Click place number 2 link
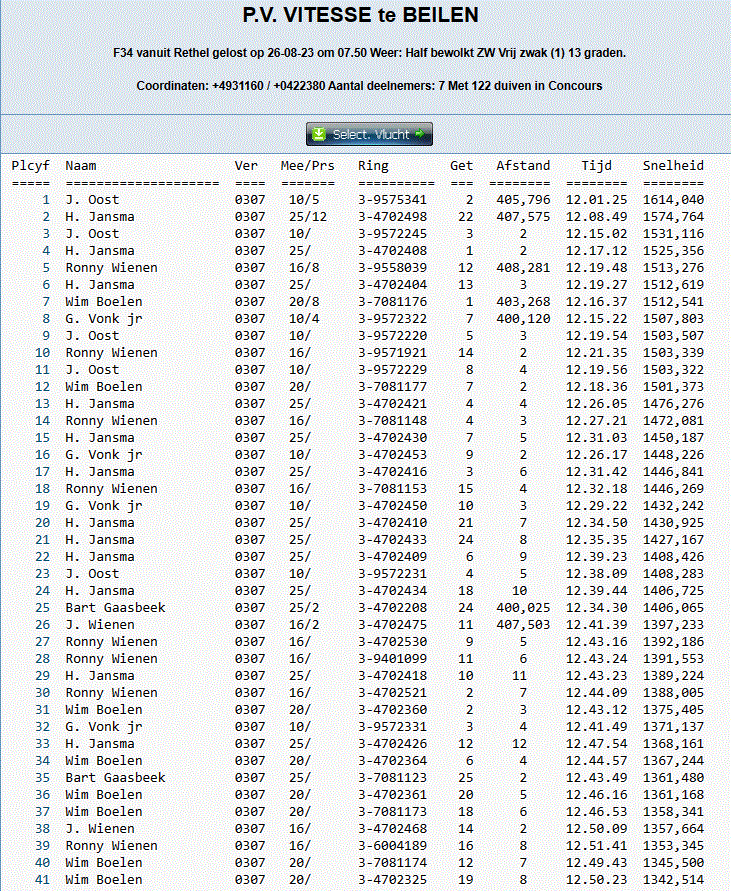The width and height of the screenshot is (731, 891). point(46,217)
